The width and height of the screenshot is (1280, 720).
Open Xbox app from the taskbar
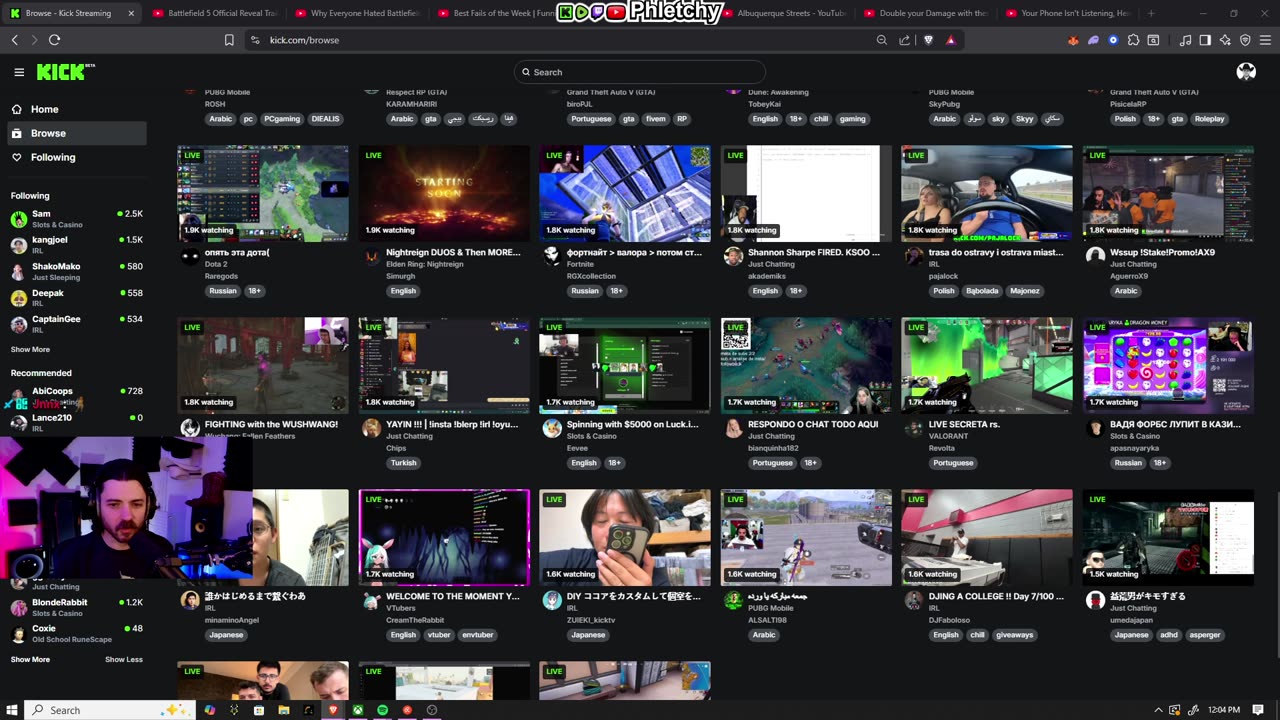click(357, 710)
